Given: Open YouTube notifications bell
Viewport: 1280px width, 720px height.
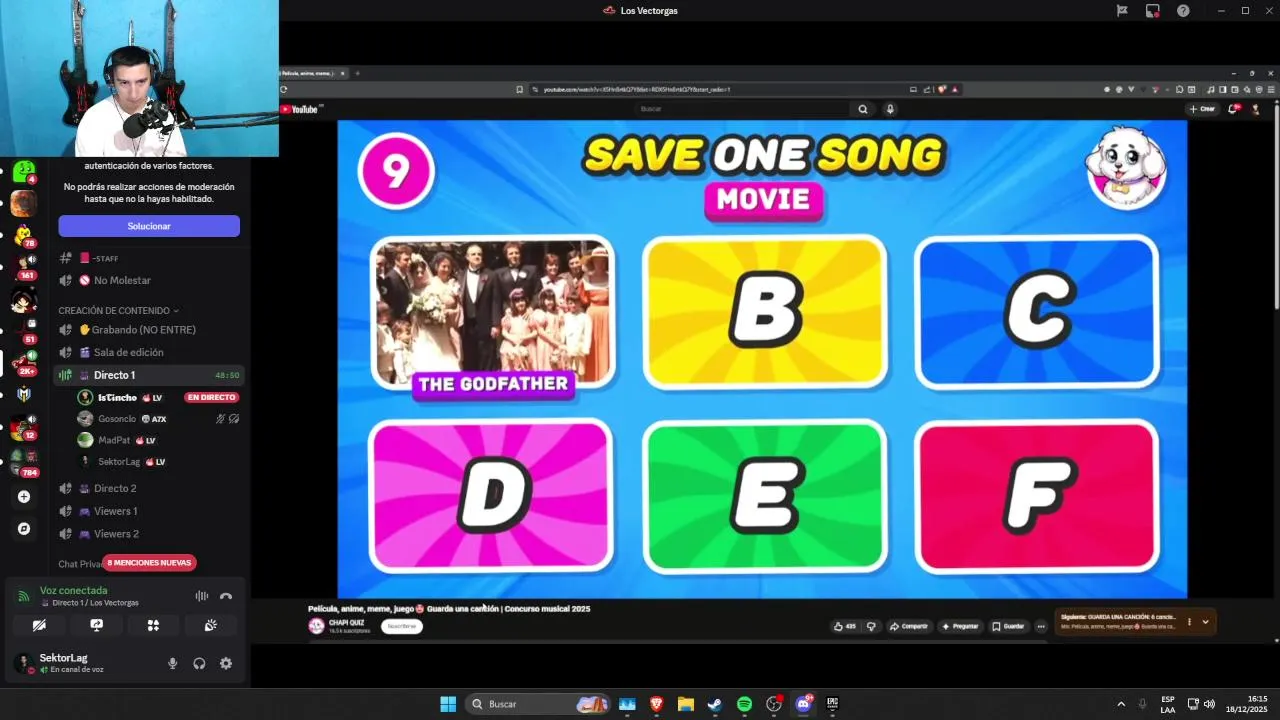Looking at the screenshot, I should coord(1233,109).
